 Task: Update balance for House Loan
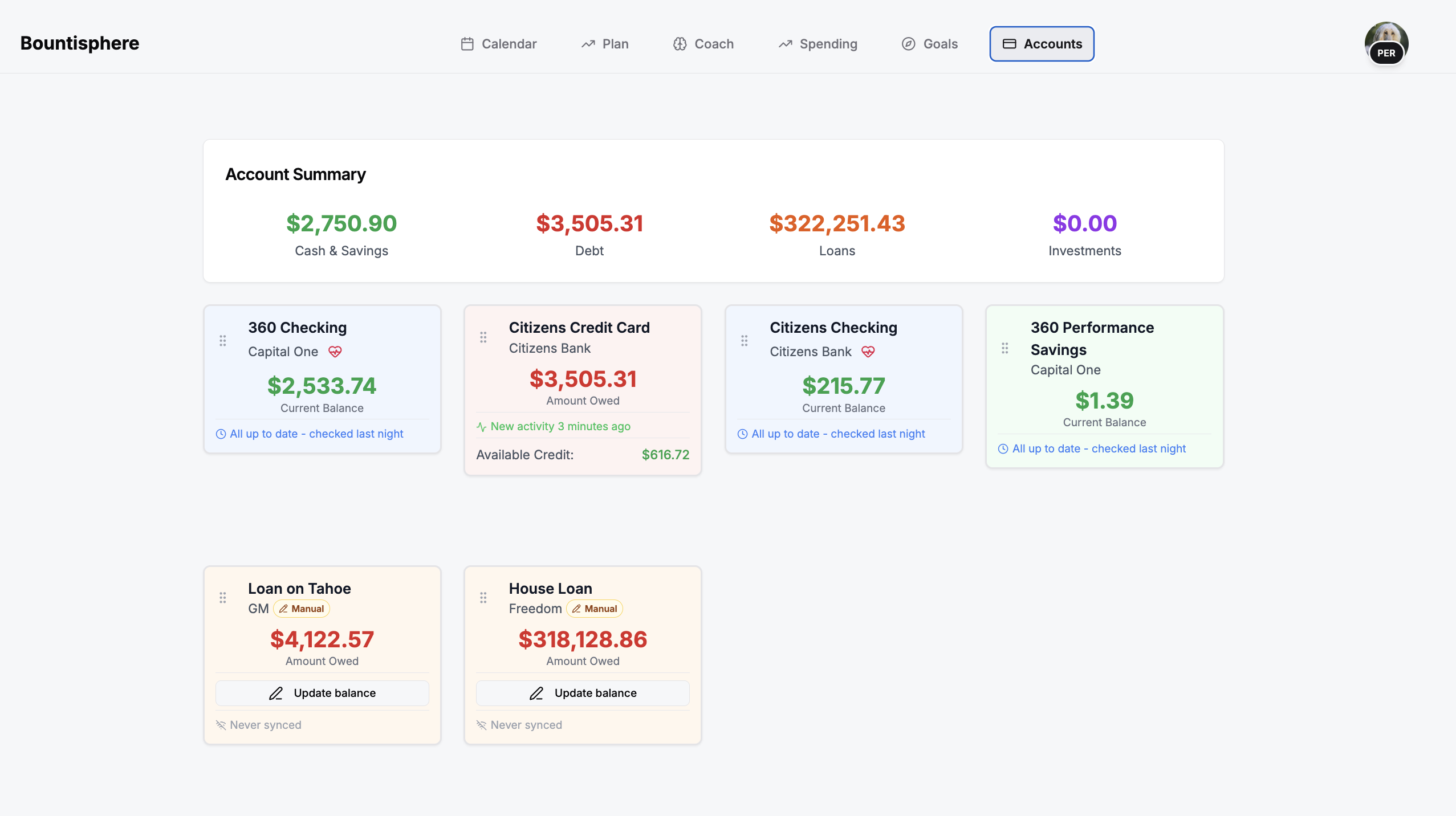pyautogui.click(x=583, y=693)
